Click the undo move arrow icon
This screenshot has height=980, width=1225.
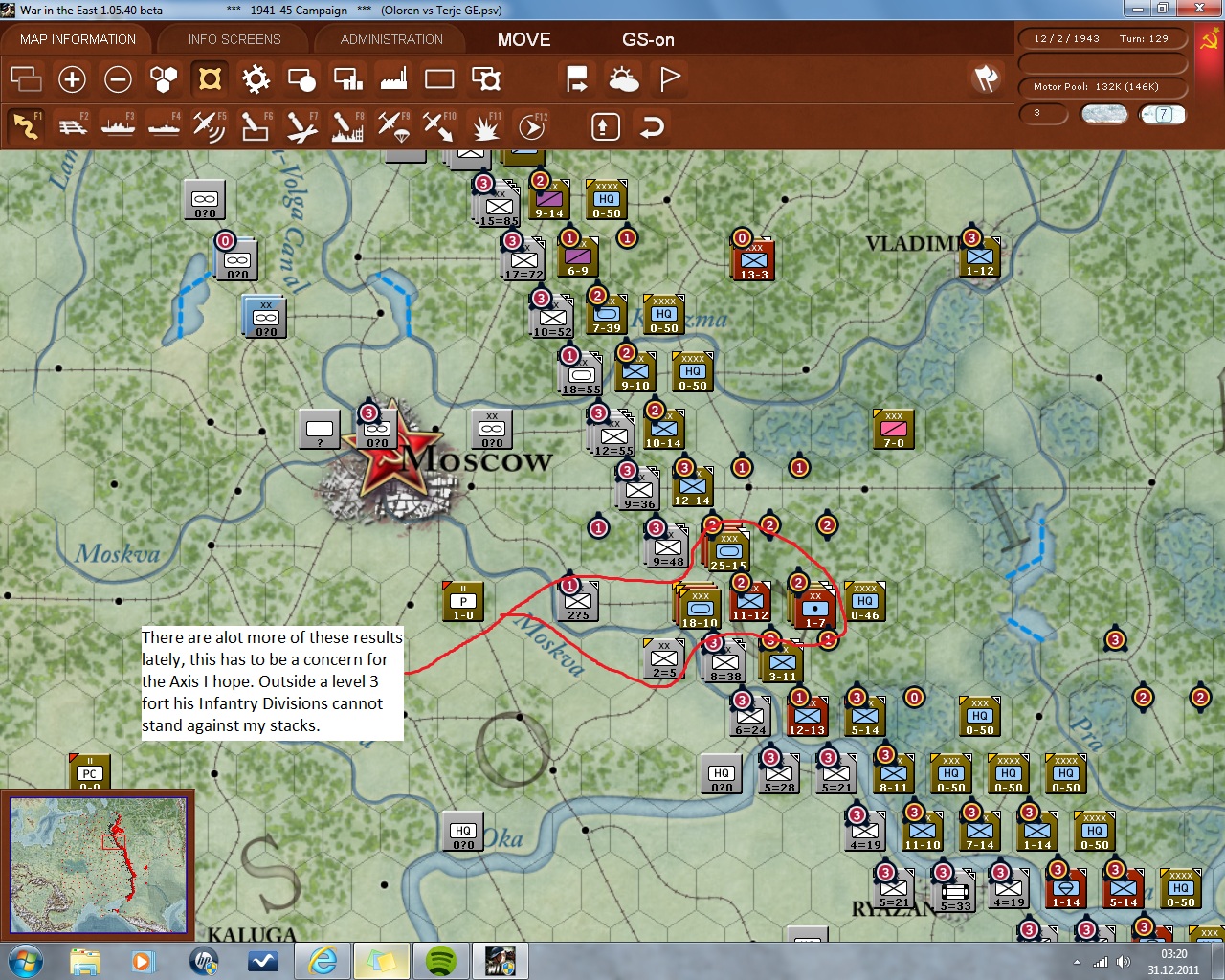click(652, 126)
